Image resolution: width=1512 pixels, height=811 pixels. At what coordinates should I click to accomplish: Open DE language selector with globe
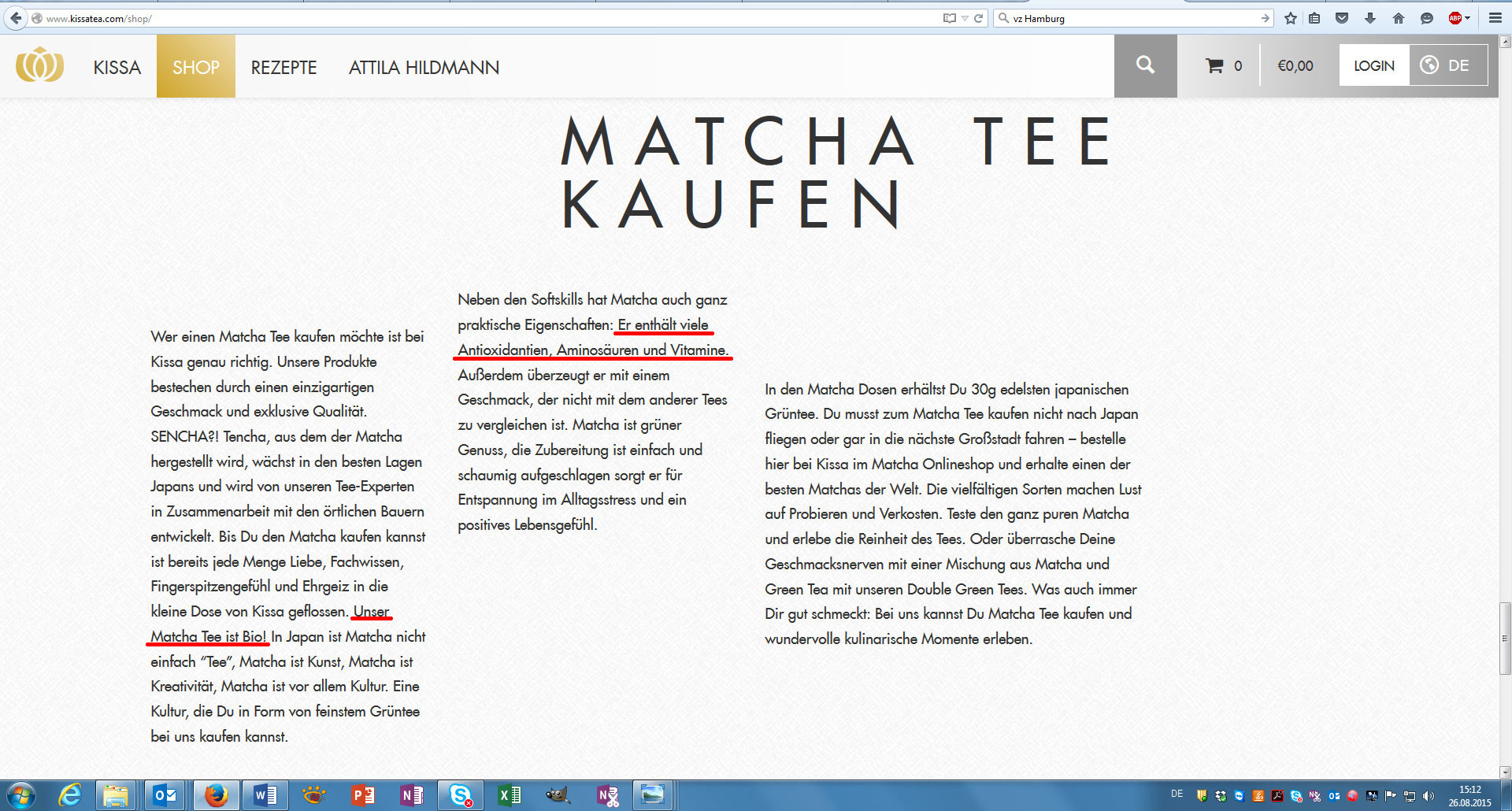[x=1448, y=66]
